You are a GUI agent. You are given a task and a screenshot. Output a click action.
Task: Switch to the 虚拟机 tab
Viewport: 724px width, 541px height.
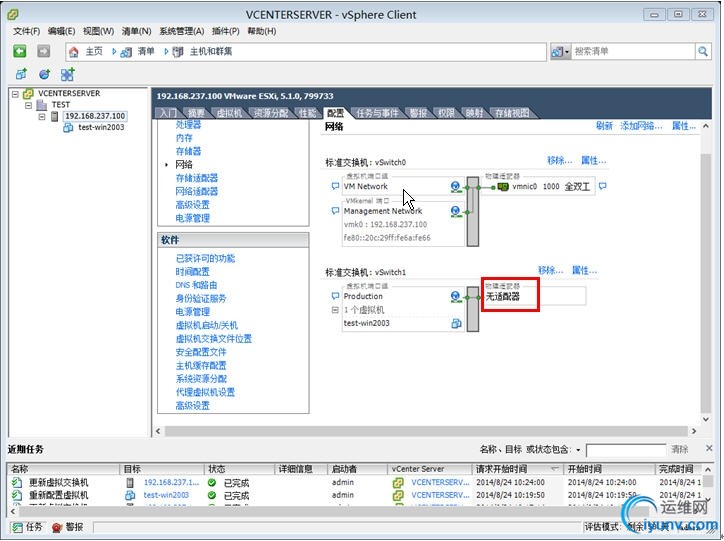229,113
